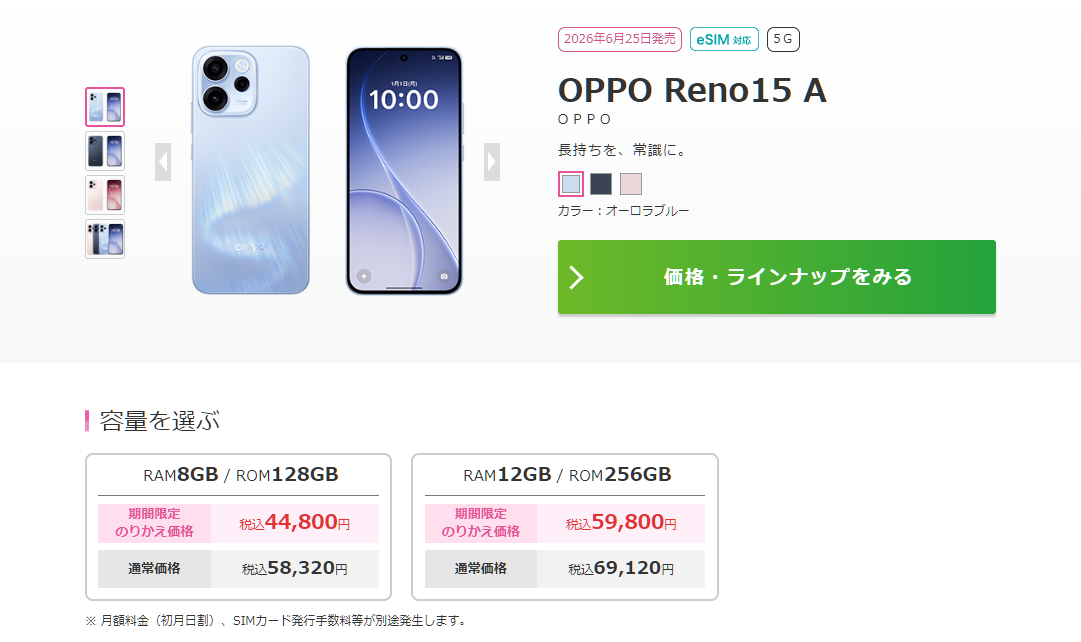Click the 価格・ラインナップをみる green button
Image resolution: width=1081 pixels, height=642 pixels.
777,277
